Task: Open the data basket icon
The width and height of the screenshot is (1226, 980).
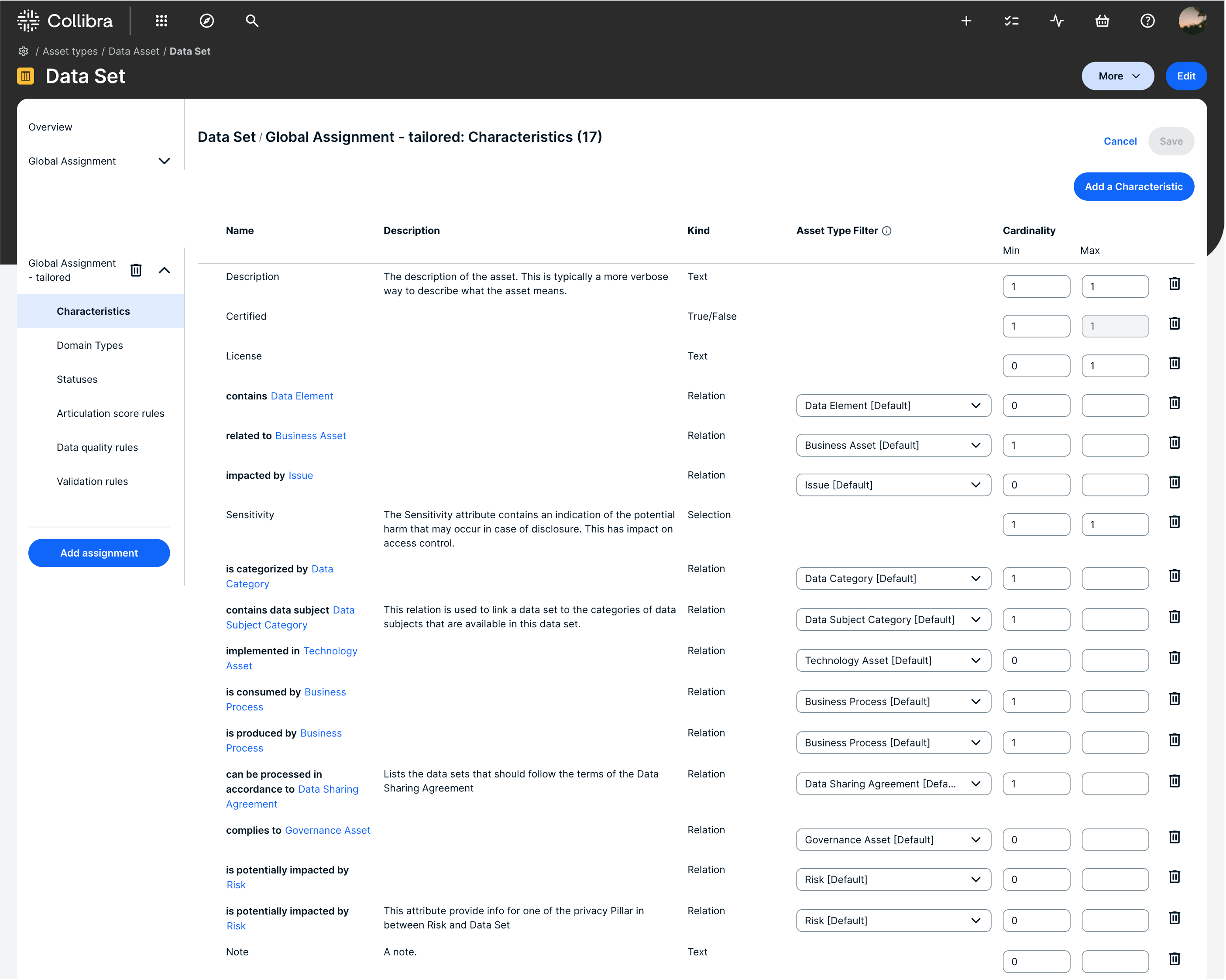Action: tap(1102, 21)
